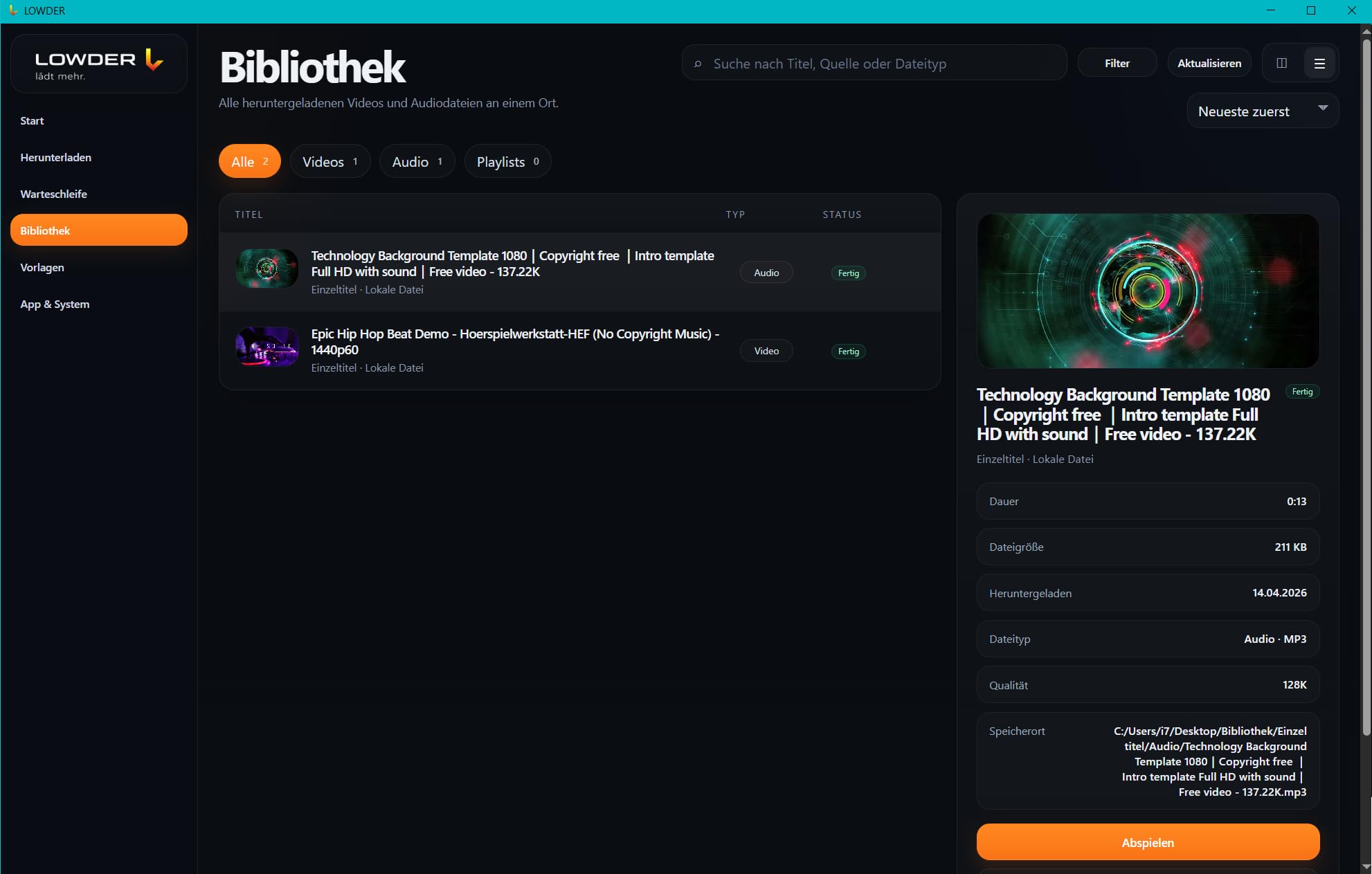This screenshot has height=874, width=1372.
Task: Click the LOWDER app icon in the title bar
Action: tap(13, 10)
